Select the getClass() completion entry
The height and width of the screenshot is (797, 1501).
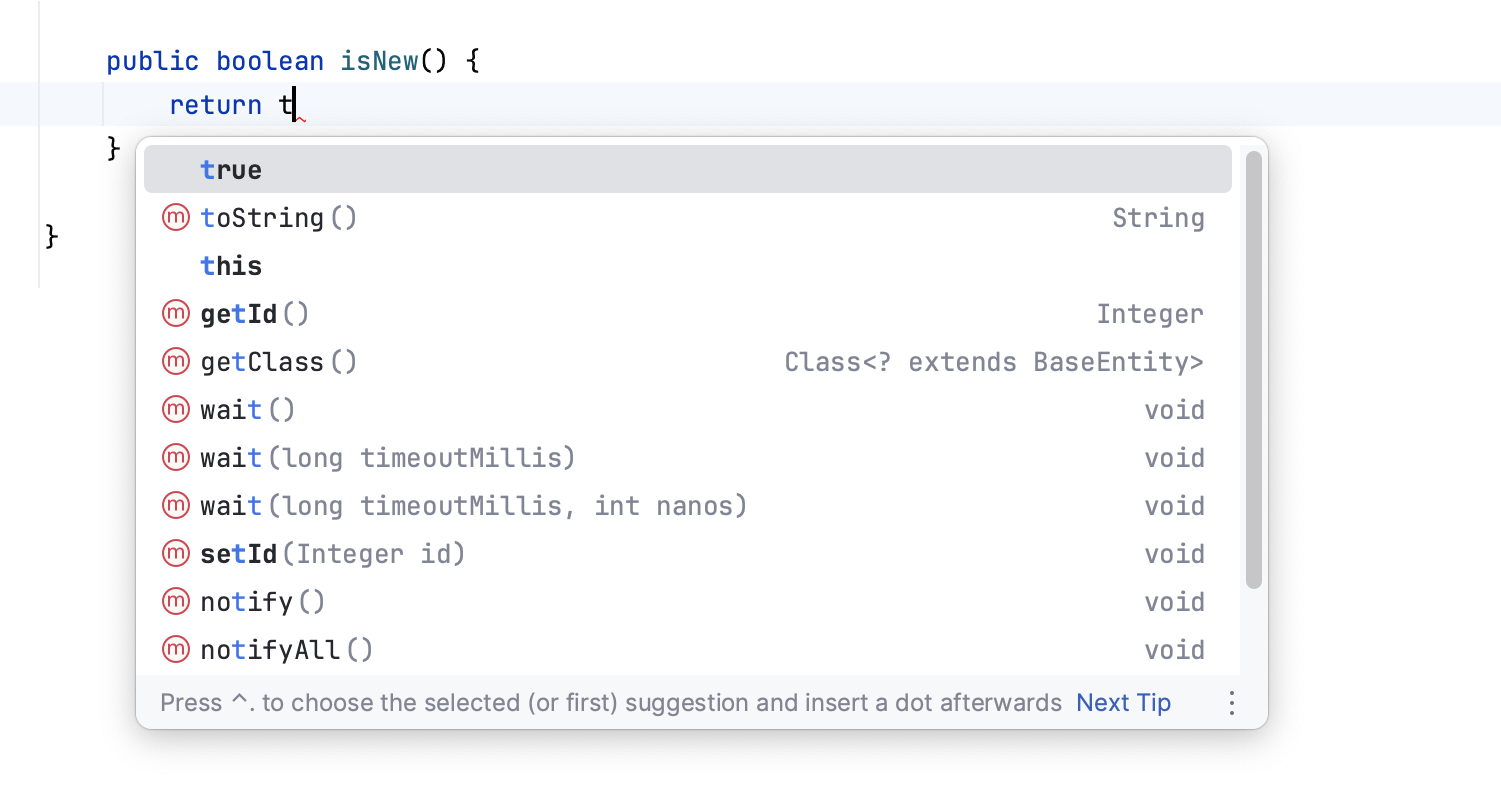click(278, 361)
